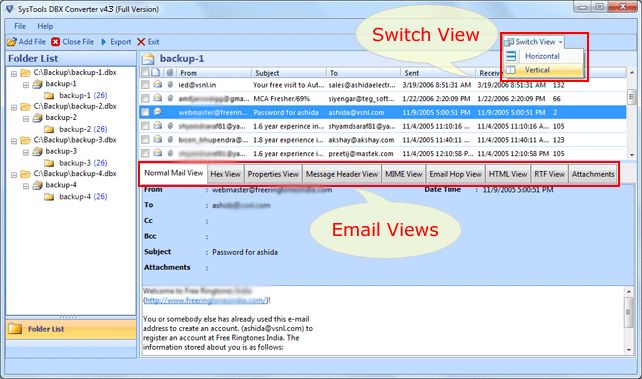Check the select-all checkbox in header row
Image resolution: width=642 pixels, height=379 pixels.
coord(145,72)
